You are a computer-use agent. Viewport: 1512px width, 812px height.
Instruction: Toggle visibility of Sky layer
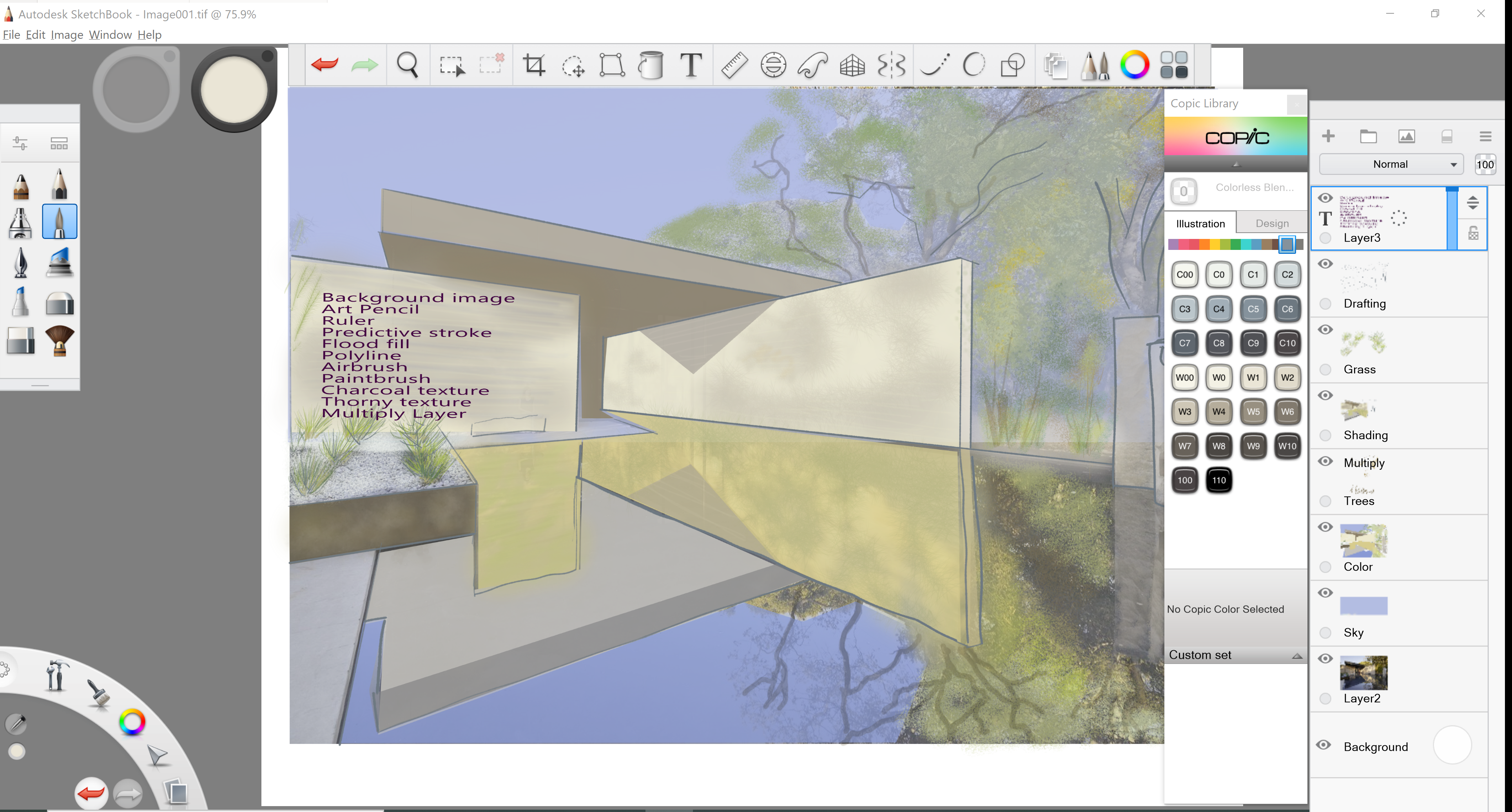(1325, 593)
